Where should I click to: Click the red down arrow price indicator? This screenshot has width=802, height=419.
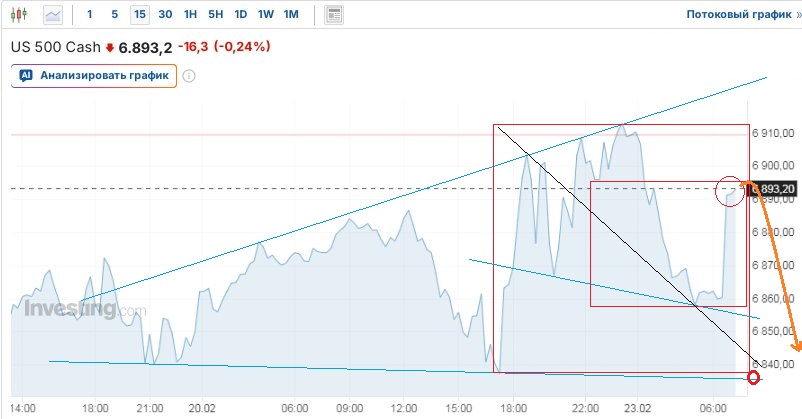[110, 47]
